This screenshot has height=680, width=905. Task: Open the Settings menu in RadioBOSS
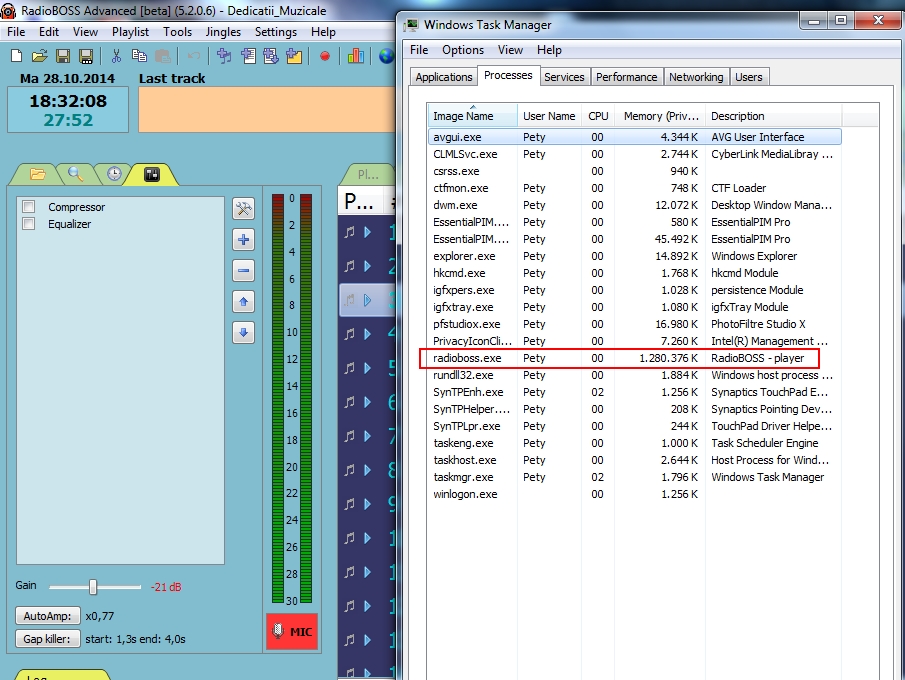(276, 32)
